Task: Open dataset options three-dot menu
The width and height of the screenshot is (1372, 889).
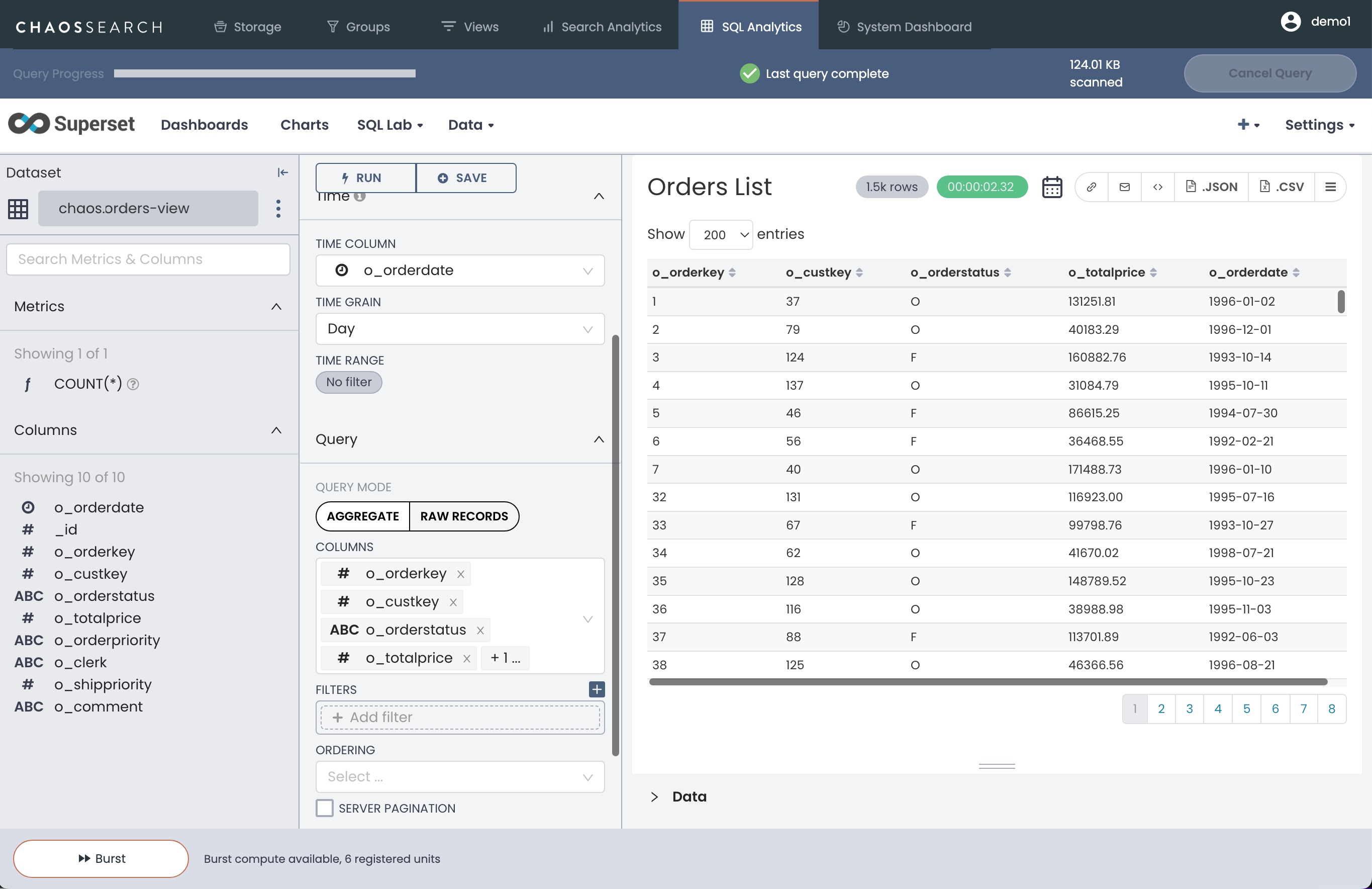Action: tap(278, 208)
